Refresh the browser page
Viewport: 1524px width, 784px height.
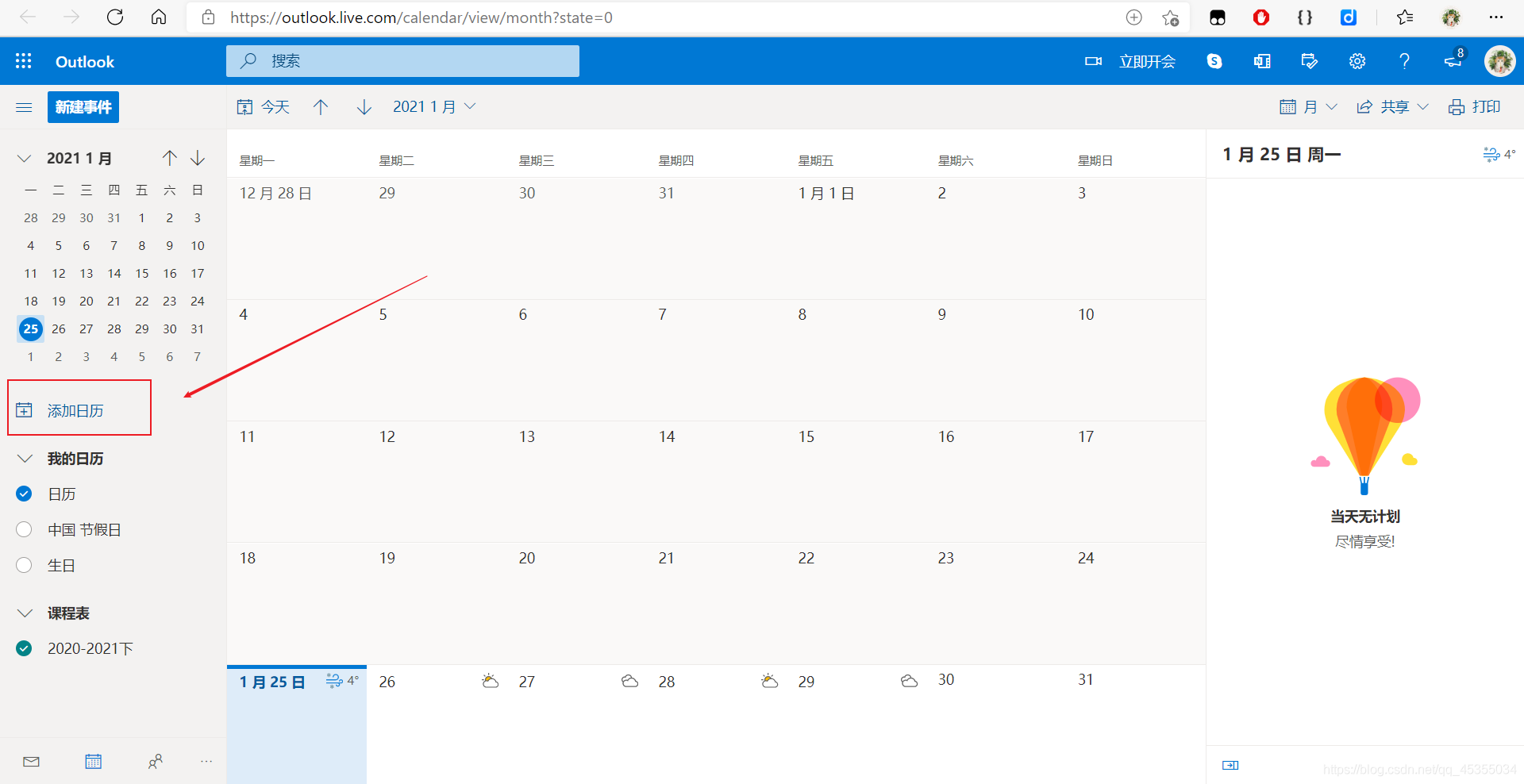(115, 17)
